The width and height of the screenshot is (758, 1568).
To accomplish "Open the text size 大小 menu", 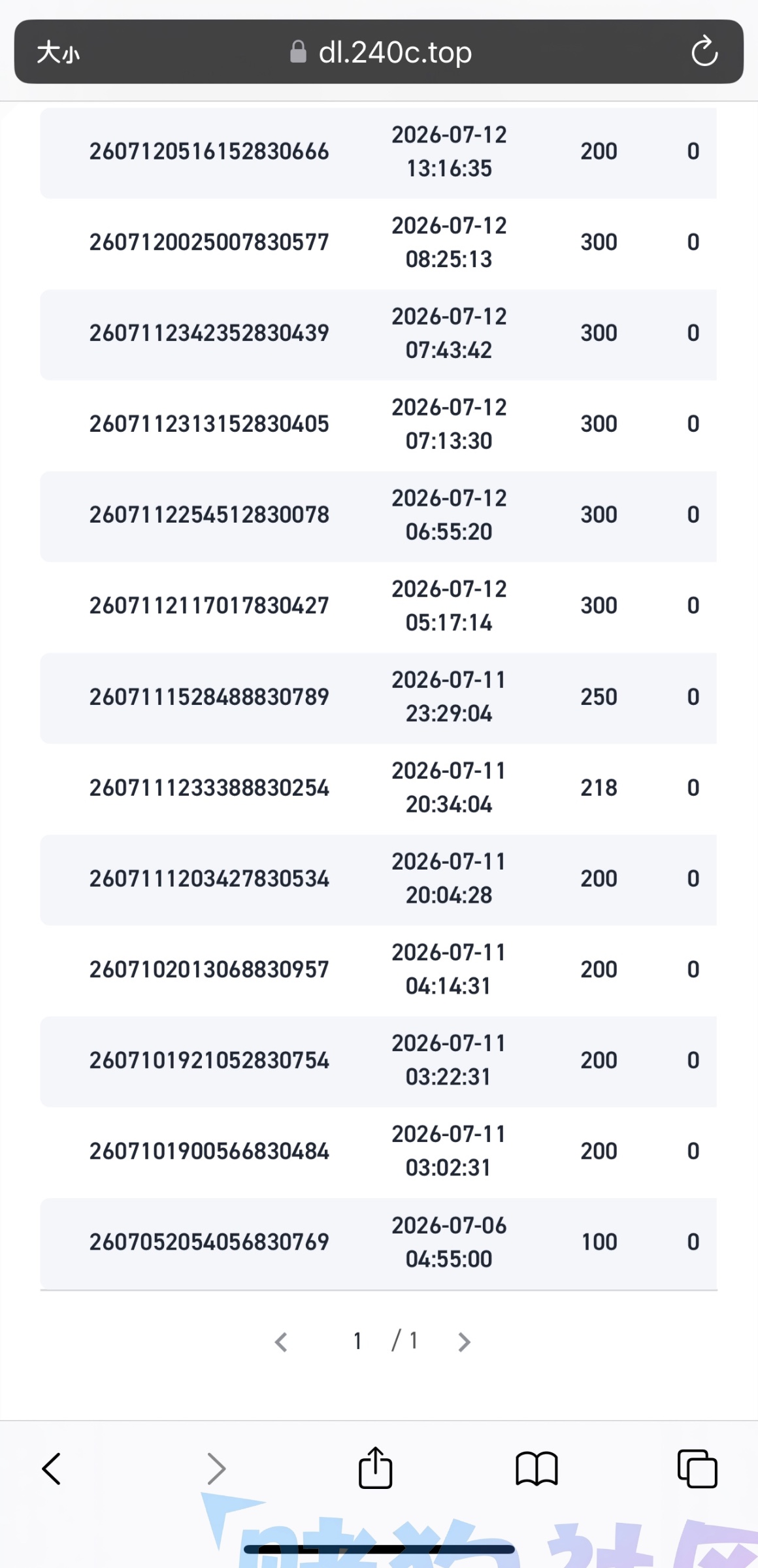I will (58, 52).
